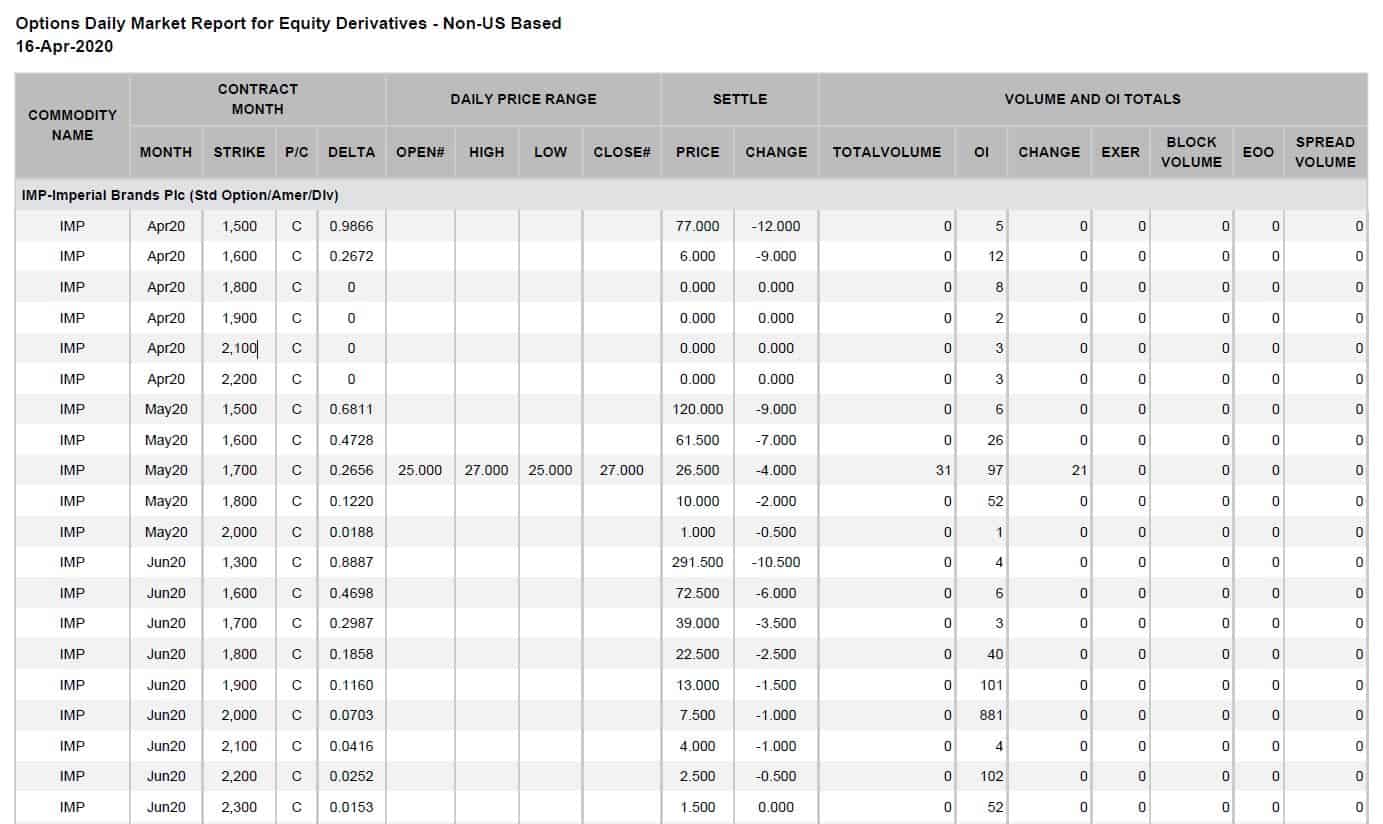Click the BLOCK VOLUME column header
1383x824 pixels.
tap(1190, 152)
